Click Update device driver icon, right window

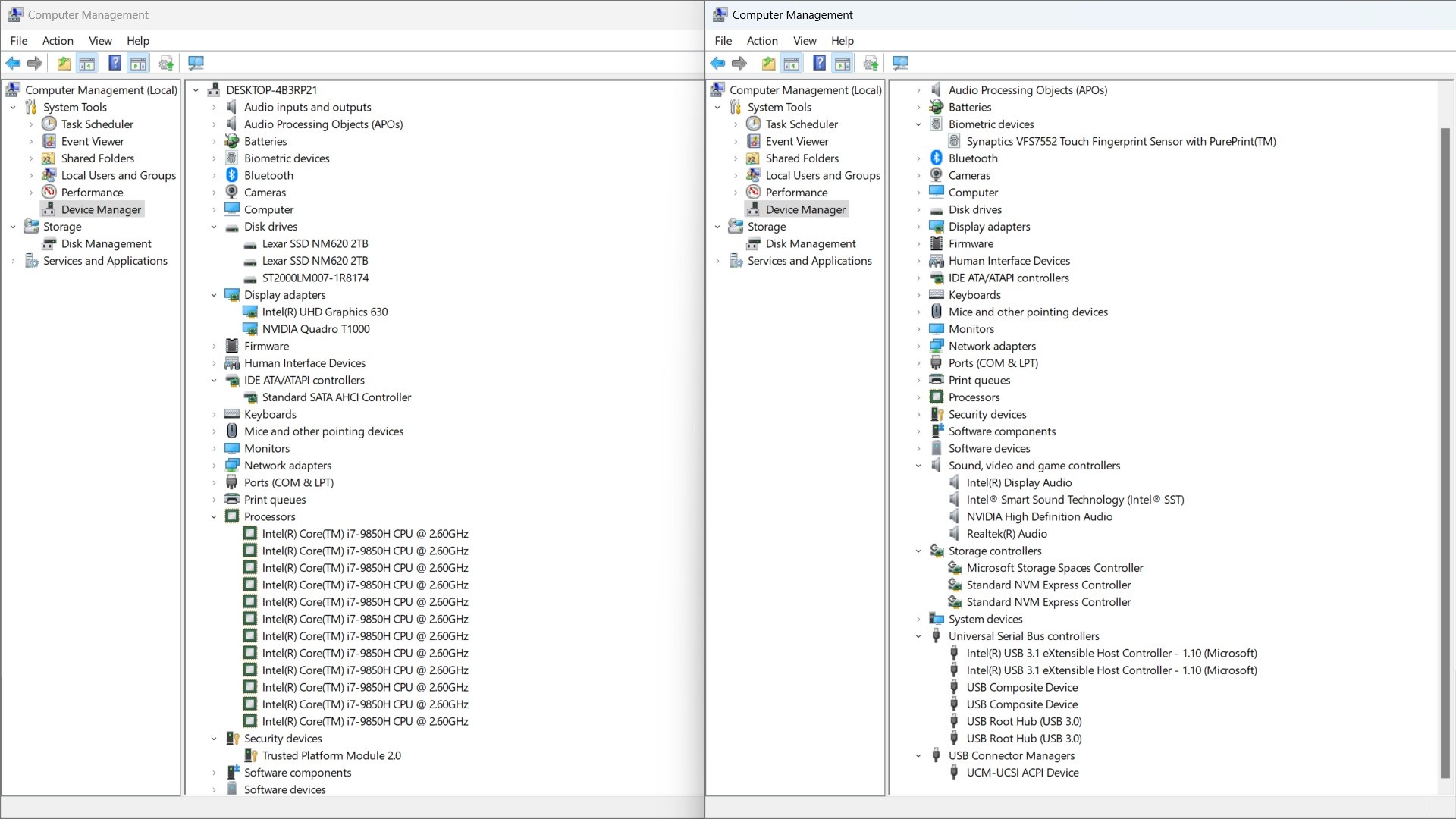[x=871, y=64]
